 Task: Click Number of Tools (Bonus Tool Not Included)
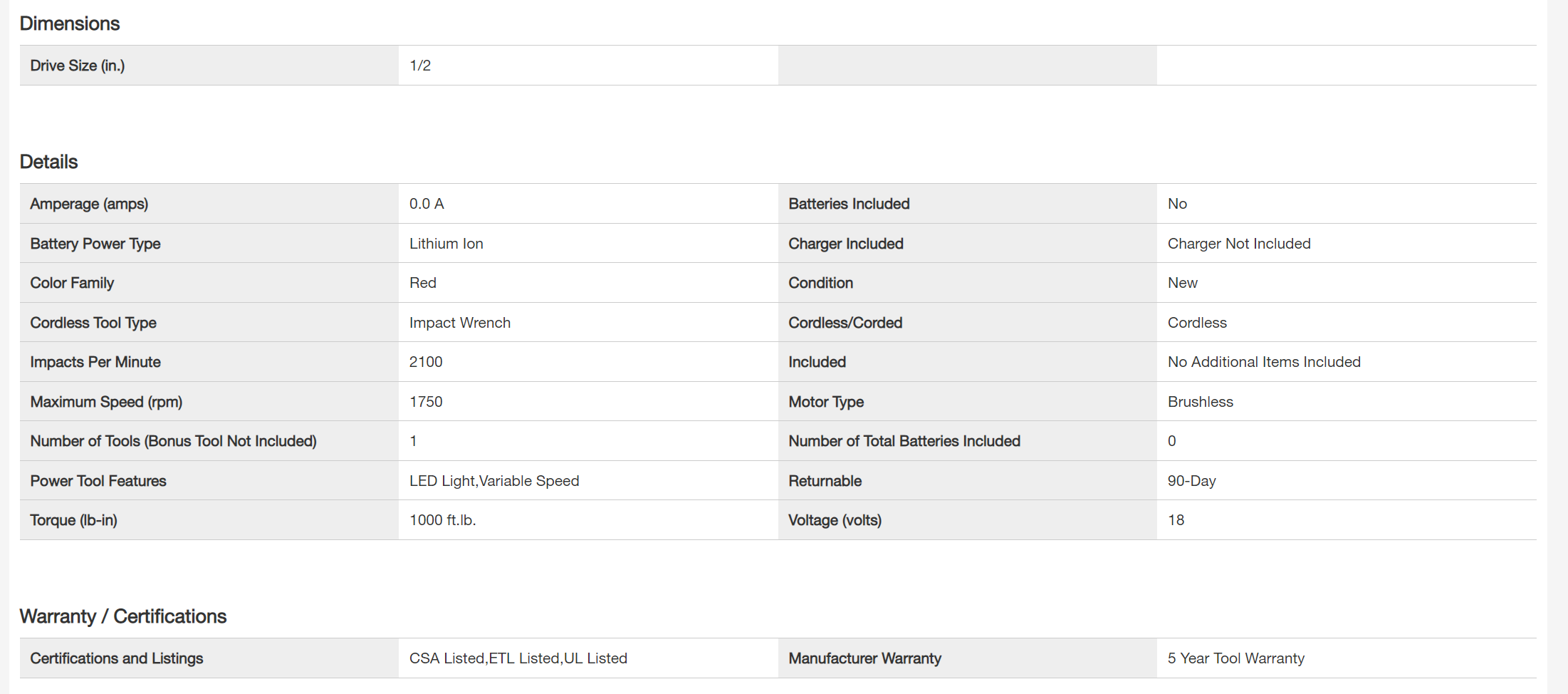[173, 441]
